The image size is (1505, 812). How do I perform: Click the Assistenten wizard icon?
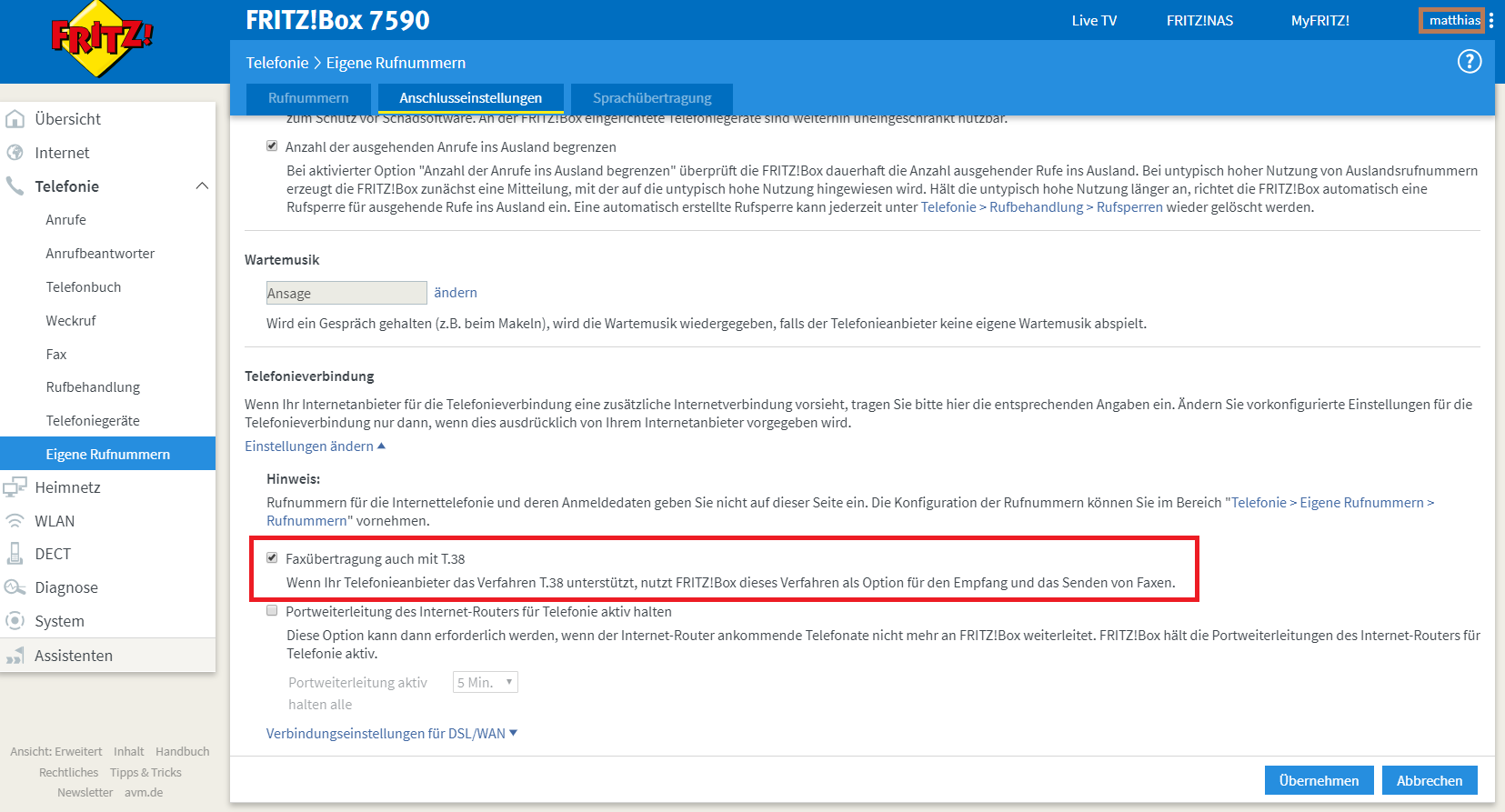click(x=15, y=656)
